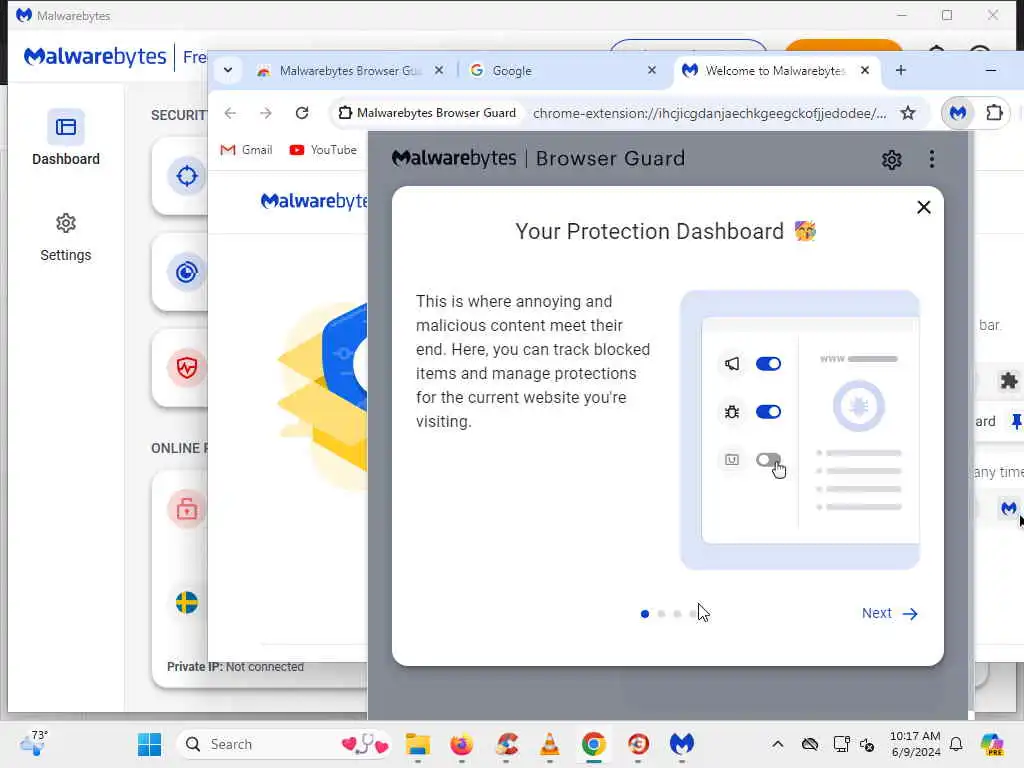Open Settings in Malwarebytes sidebar
The height and width of the screenshot is (768, 1024).
(65, 238)
